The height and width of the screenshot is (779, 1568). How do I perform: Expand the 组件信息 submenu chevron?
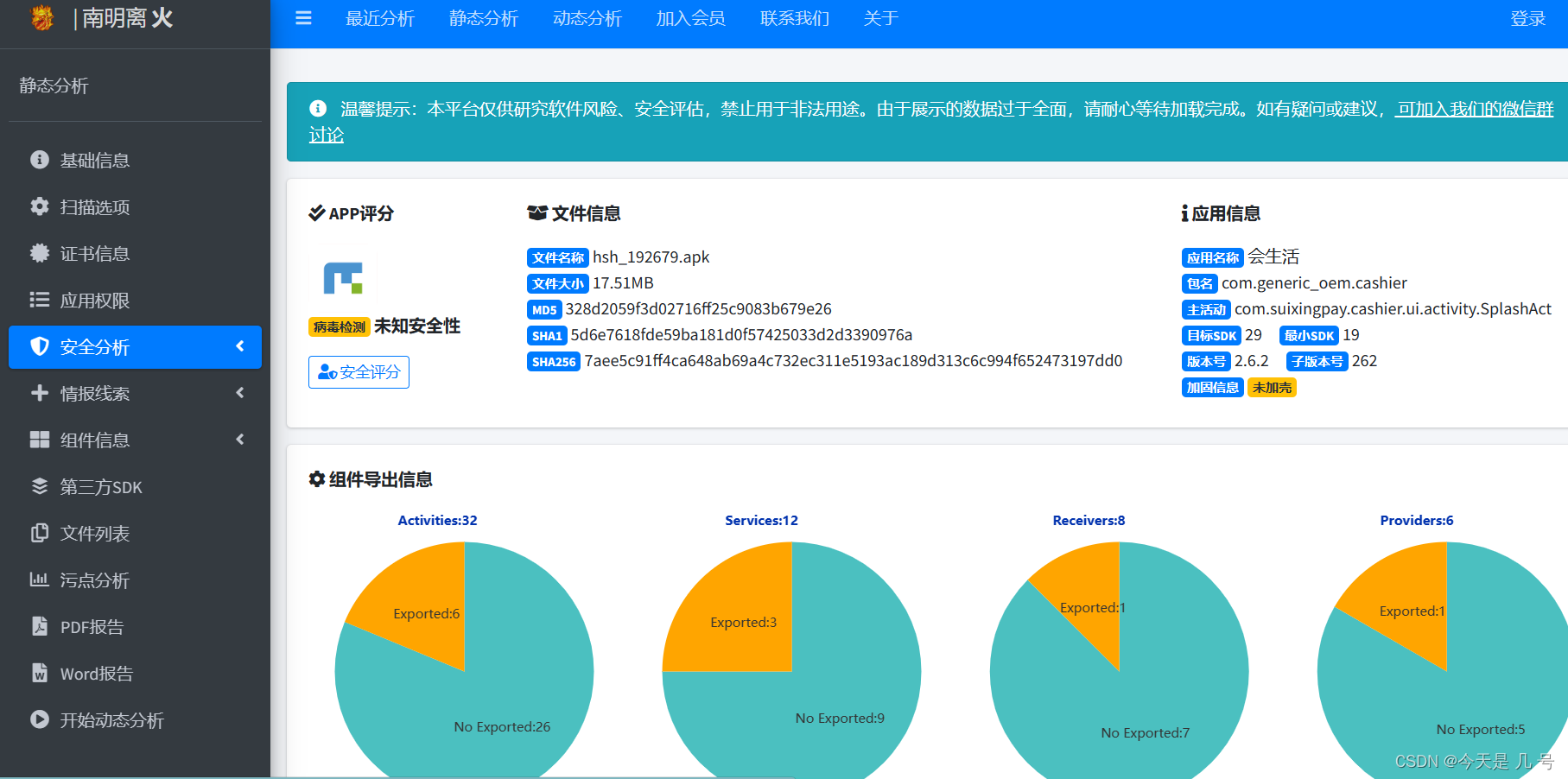pyautogui.click(x=240, y=440)
